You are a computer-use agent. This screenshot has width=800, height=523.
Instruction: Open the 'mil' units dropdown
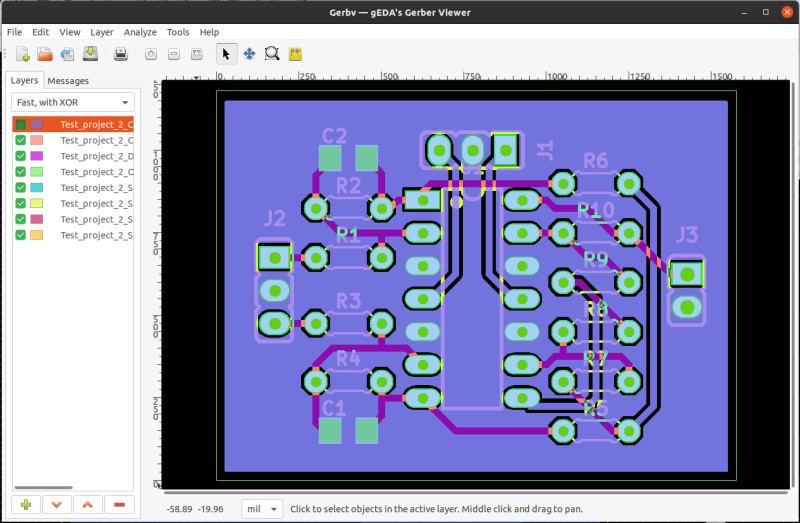tap(262, 509)
